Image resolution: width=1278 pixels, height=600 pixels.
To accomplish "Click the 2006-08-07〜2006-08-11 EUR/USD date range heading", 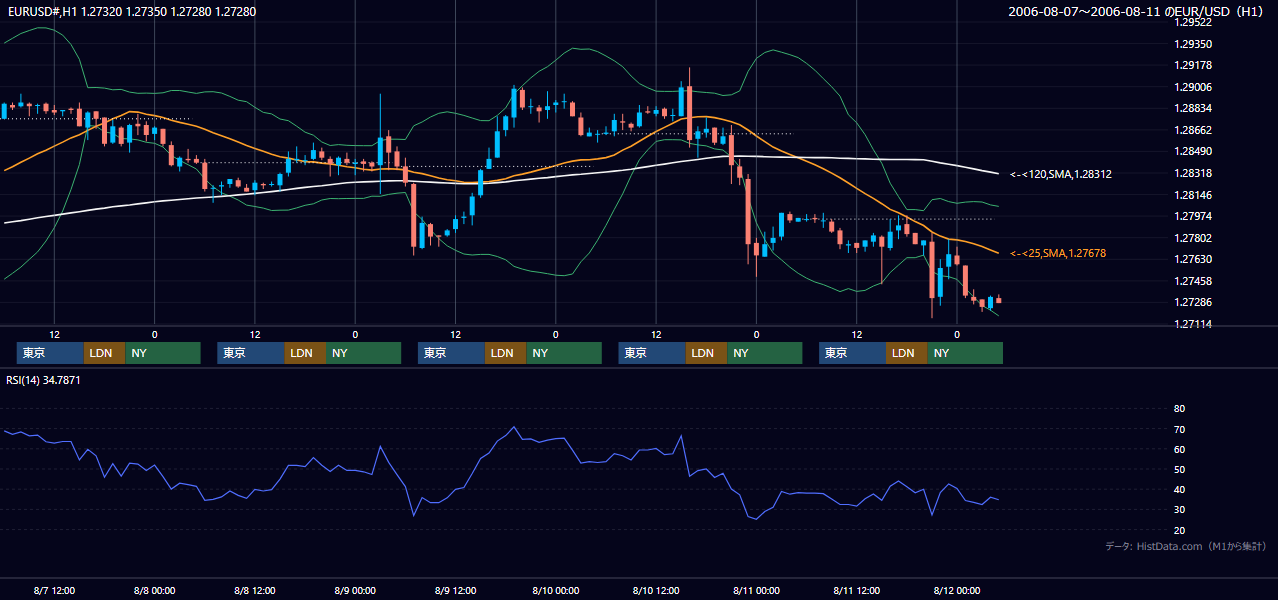I will click(x=1137, y=12).
